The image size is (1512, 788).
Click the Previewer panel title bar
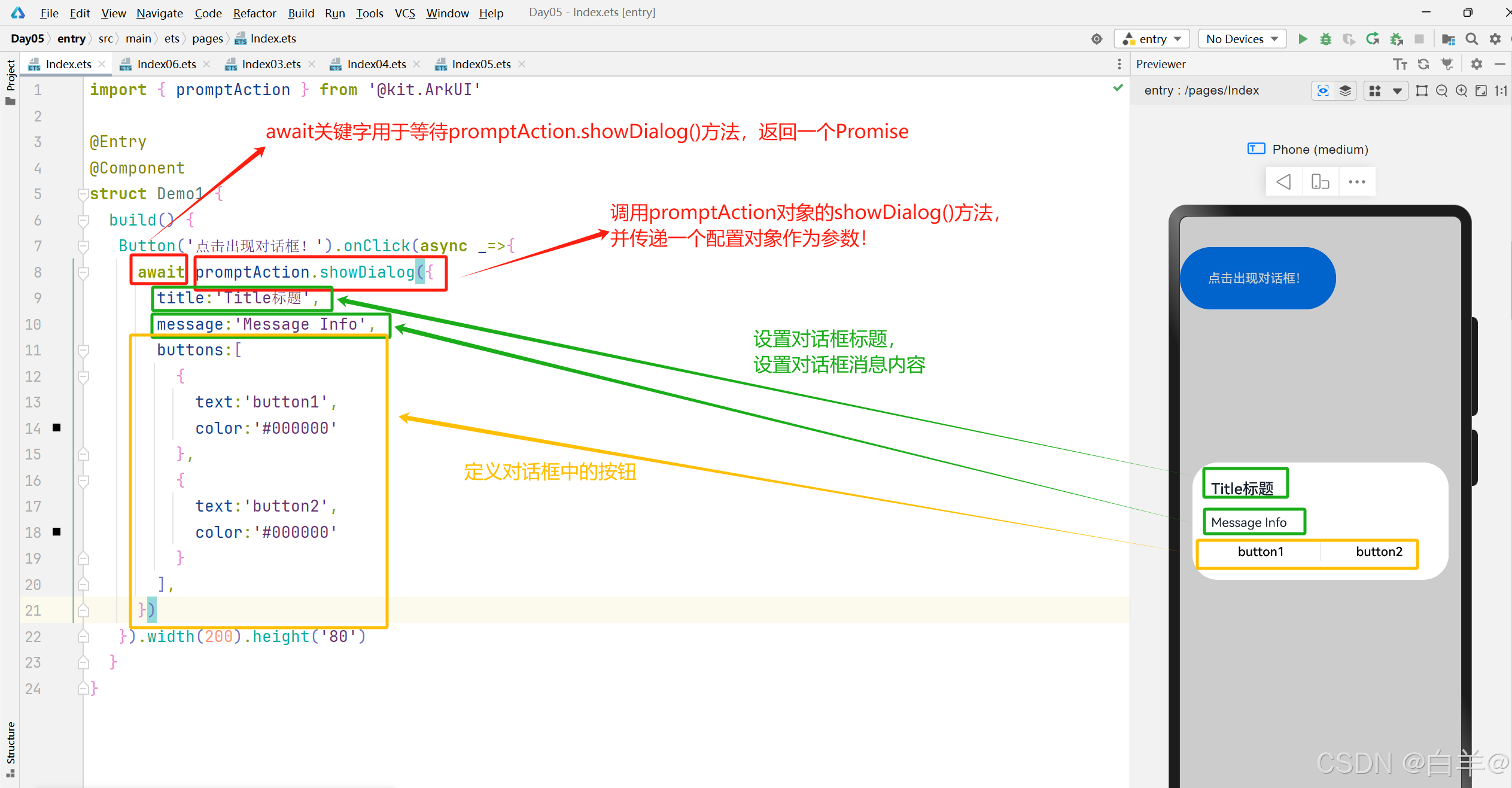(1163, 63)
